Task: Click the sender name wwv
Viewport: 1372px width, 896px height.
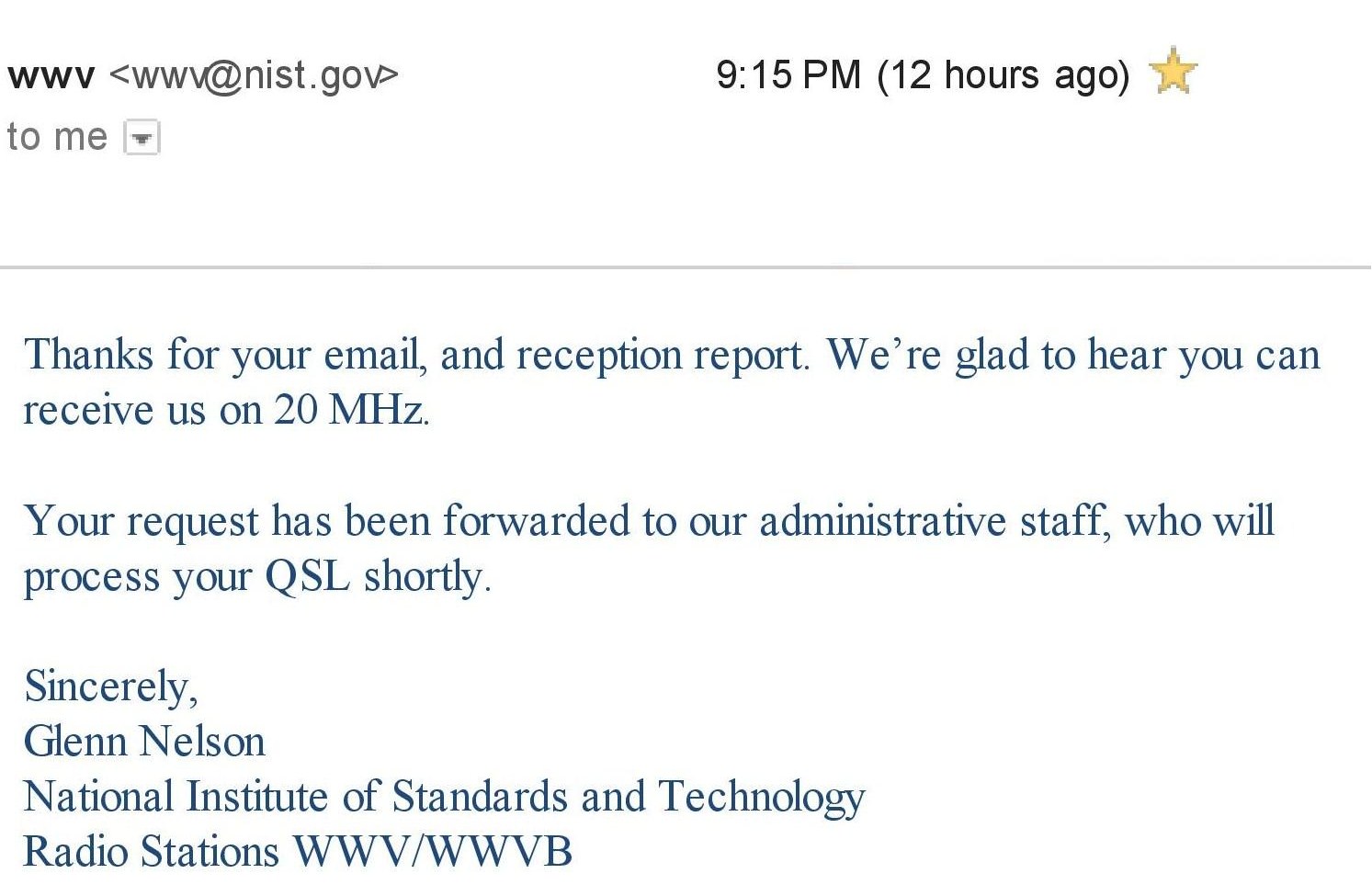Action: click(51, 76)
